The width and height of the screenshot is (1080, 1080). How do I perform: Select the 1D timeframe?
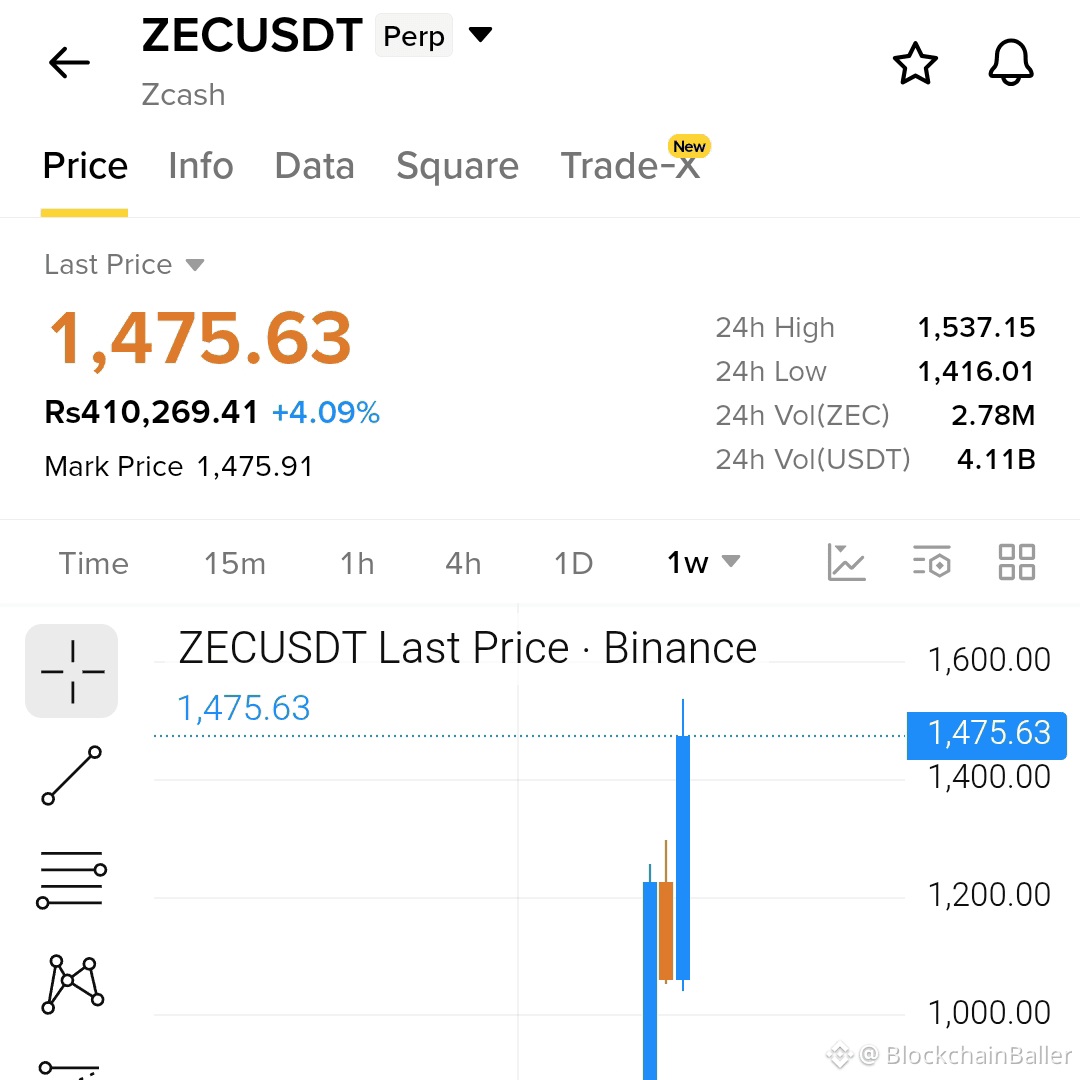573,563
